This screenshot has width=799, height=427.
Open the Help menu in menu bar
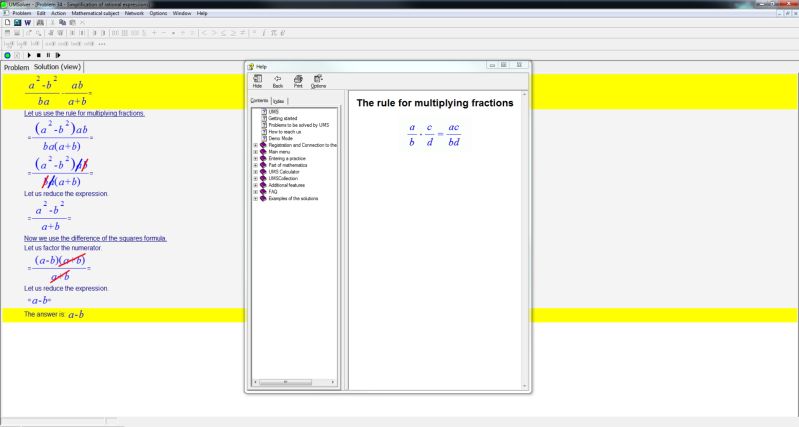[x=202, y=13]
